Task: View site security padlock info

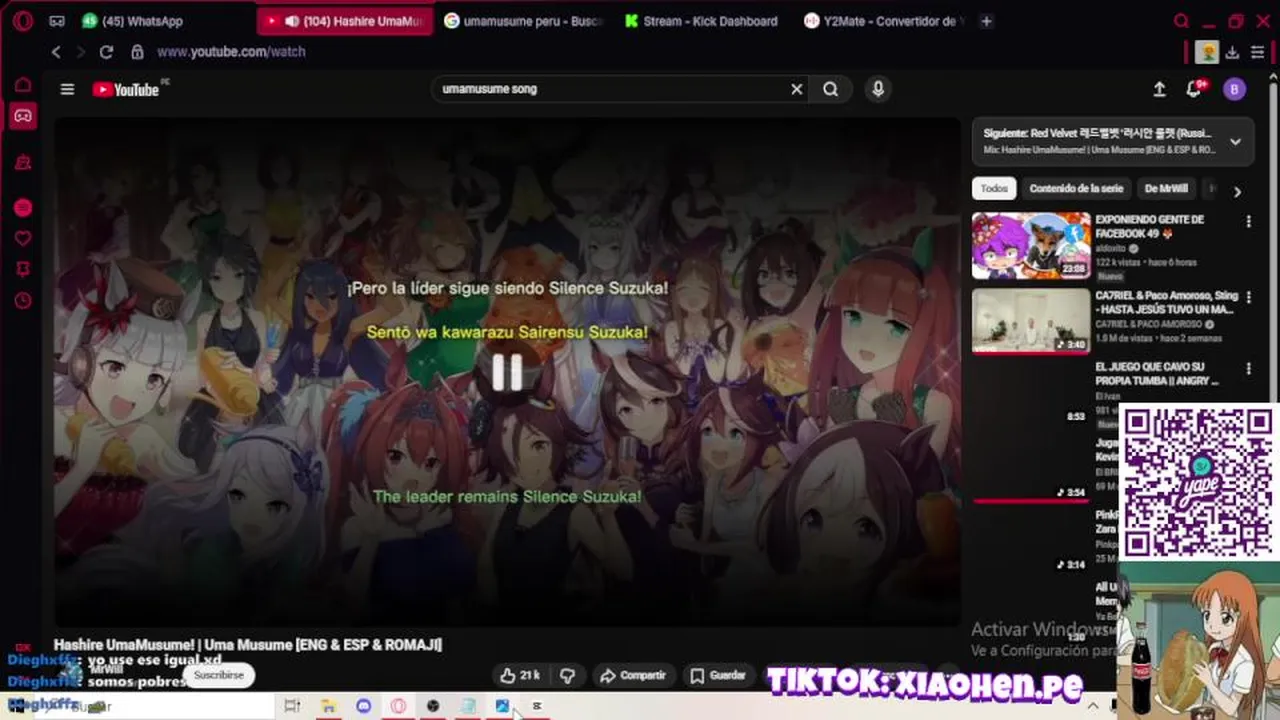Action: click(x=137, y=52)
